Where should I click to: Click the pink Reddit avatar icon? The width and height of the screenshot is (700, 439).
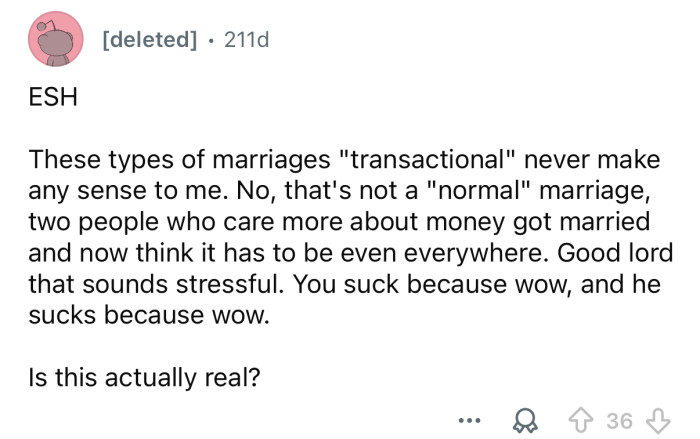(x=57, y=41)
